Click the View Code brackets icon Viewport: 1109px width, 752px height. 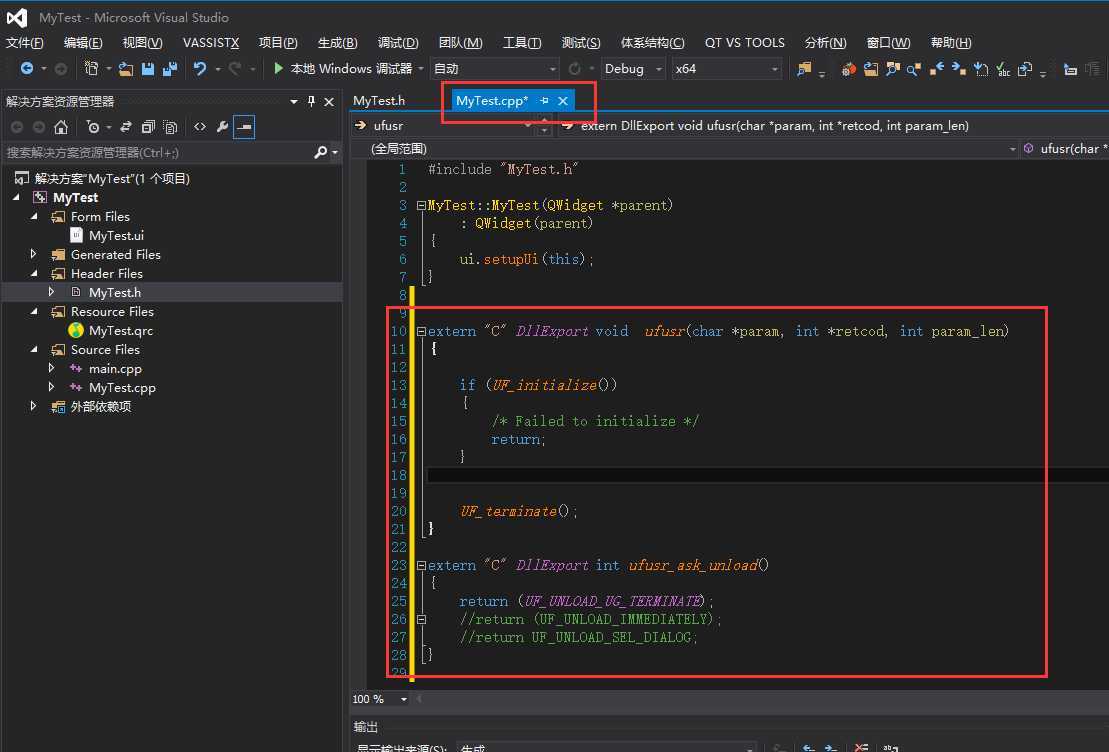tap(200, 127)
